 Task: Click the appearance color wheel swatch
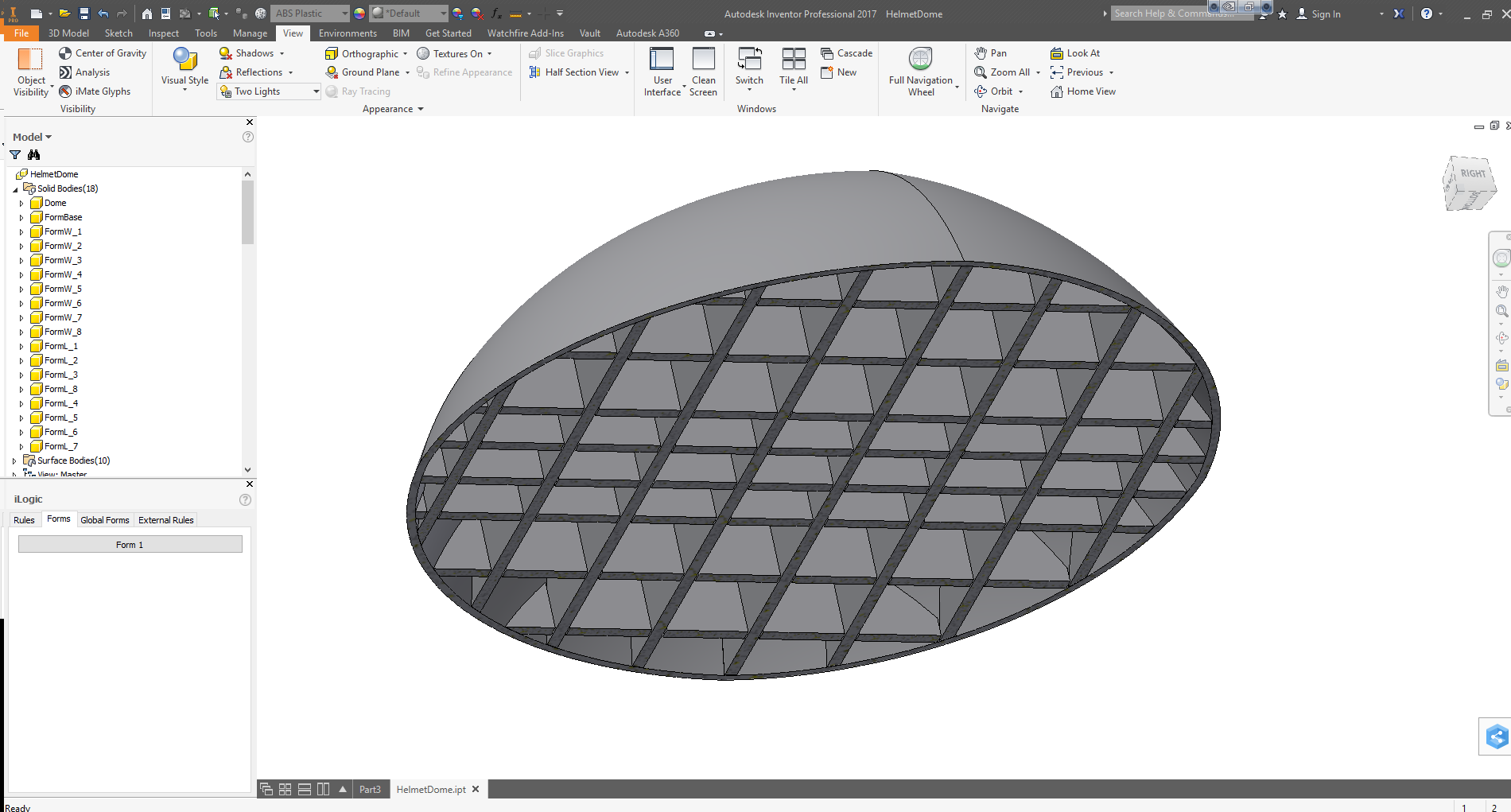359,14
